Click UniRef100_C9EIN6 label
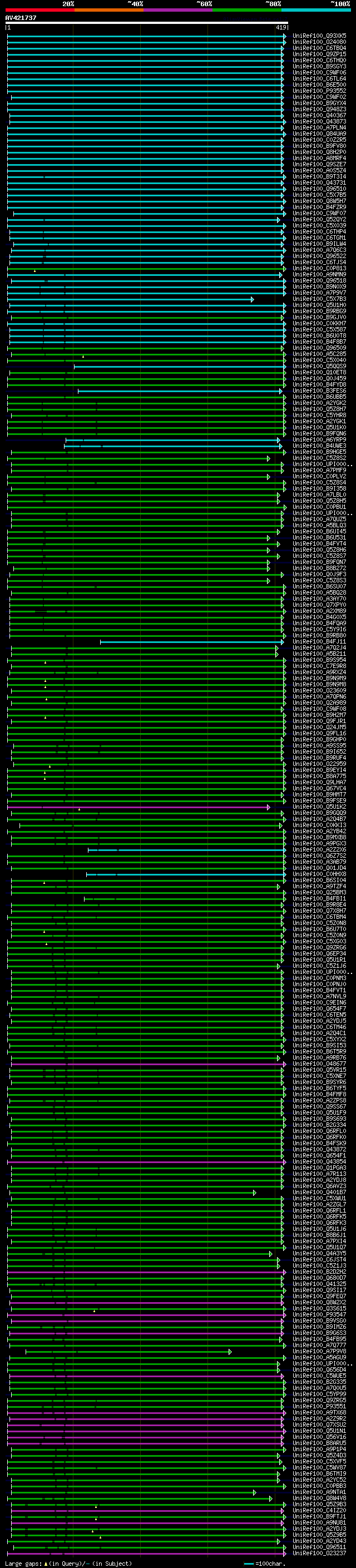This screenshot has height=1568, width=356. point(319,1003)
